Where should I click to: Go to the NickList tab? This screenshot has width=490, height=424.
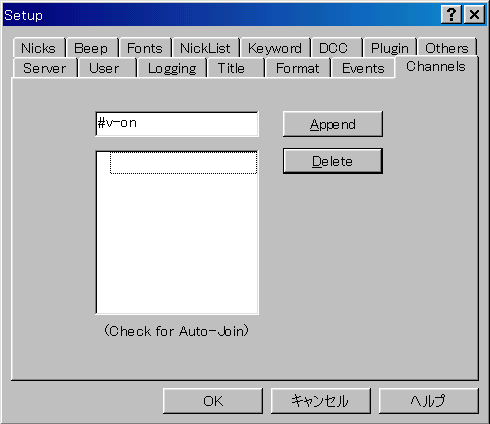point(205,48)
